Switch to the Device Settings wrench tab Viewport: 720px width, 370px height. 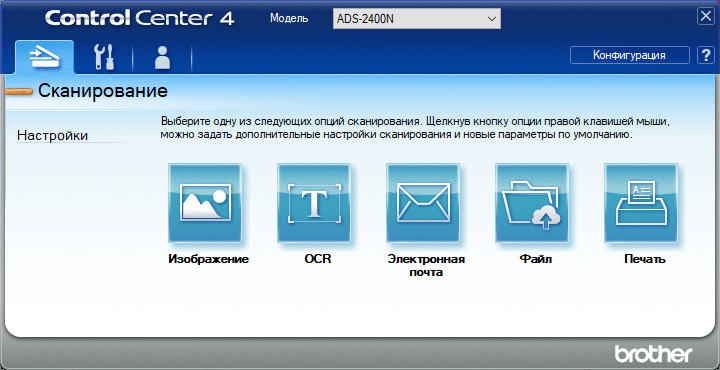[x=104, y=57]
